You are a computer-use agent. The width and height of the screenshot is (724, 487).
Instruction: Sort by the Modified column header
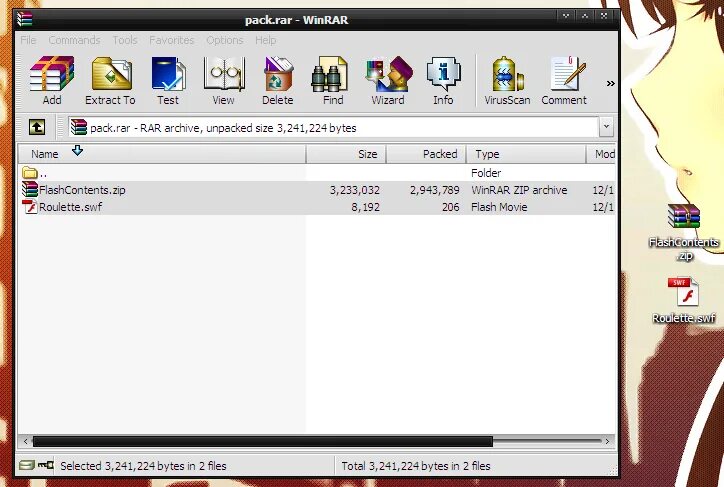coord(602,154)
